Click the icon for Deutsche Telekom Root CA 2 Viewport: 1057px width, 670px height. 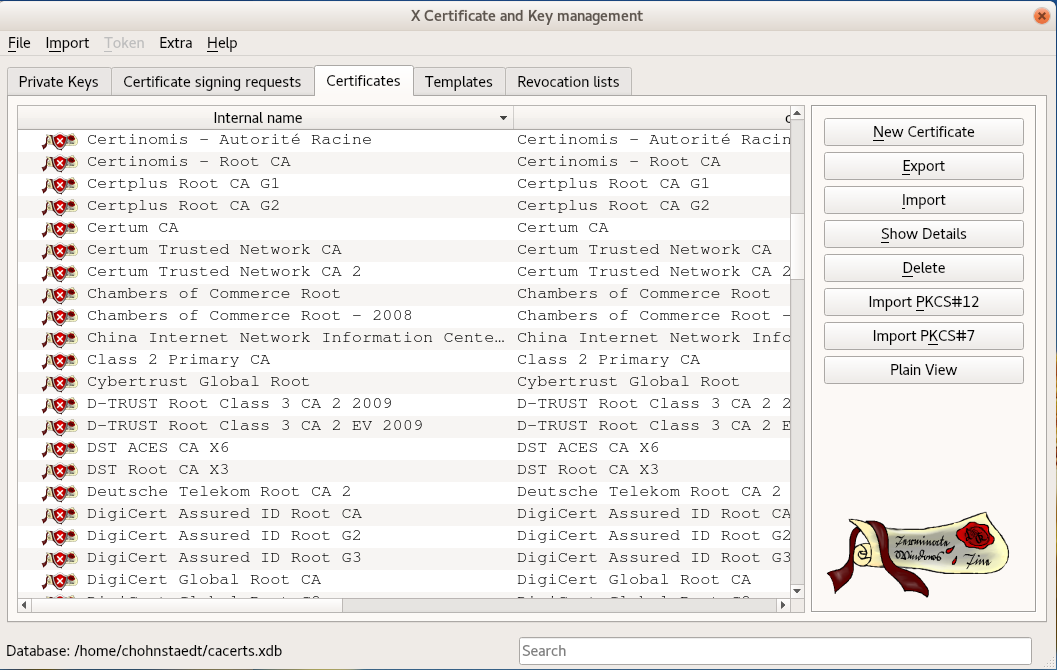[59, 492]
